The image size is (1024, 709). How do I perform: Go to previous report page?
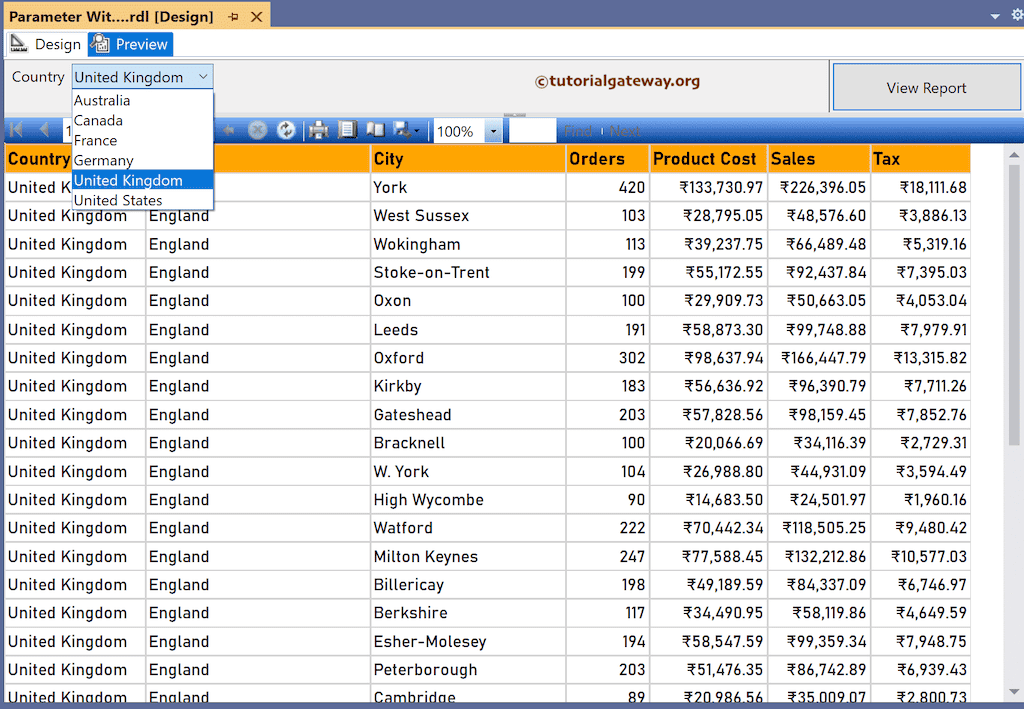[44, 130]
